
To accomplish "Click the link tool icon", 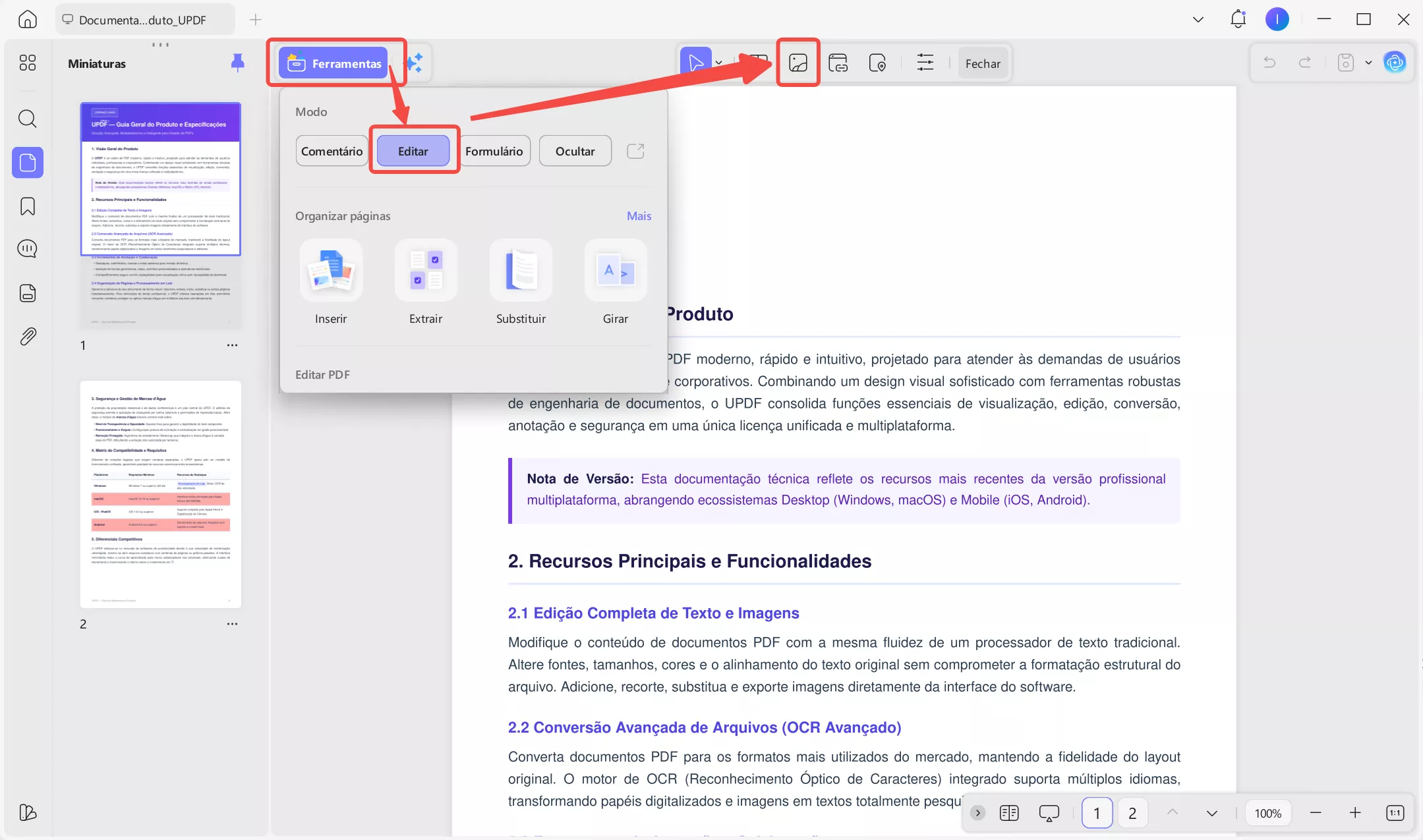I will pyautogui.click(x=838, y=63).
